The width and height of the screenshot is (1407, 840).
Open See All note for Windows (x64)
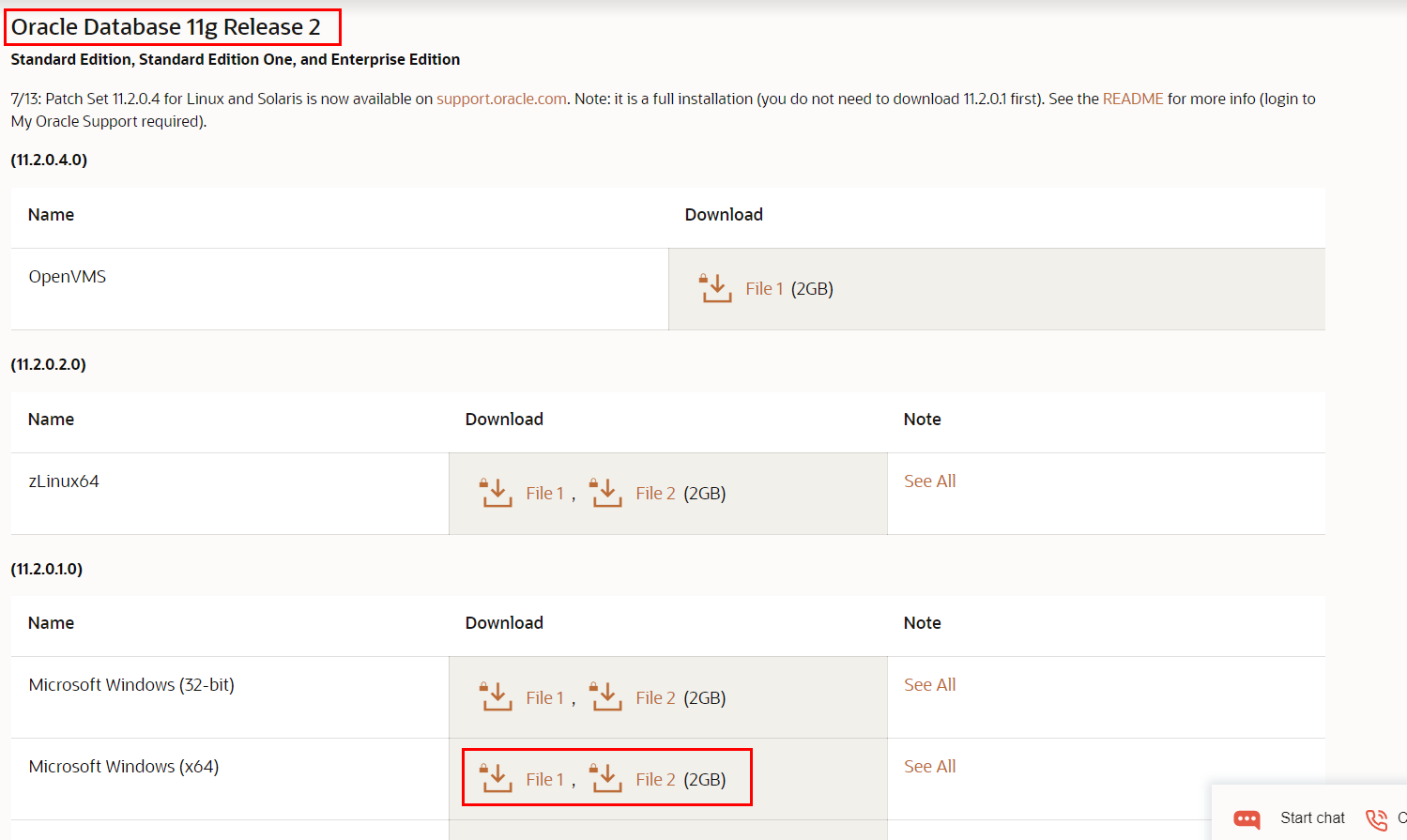929,766
